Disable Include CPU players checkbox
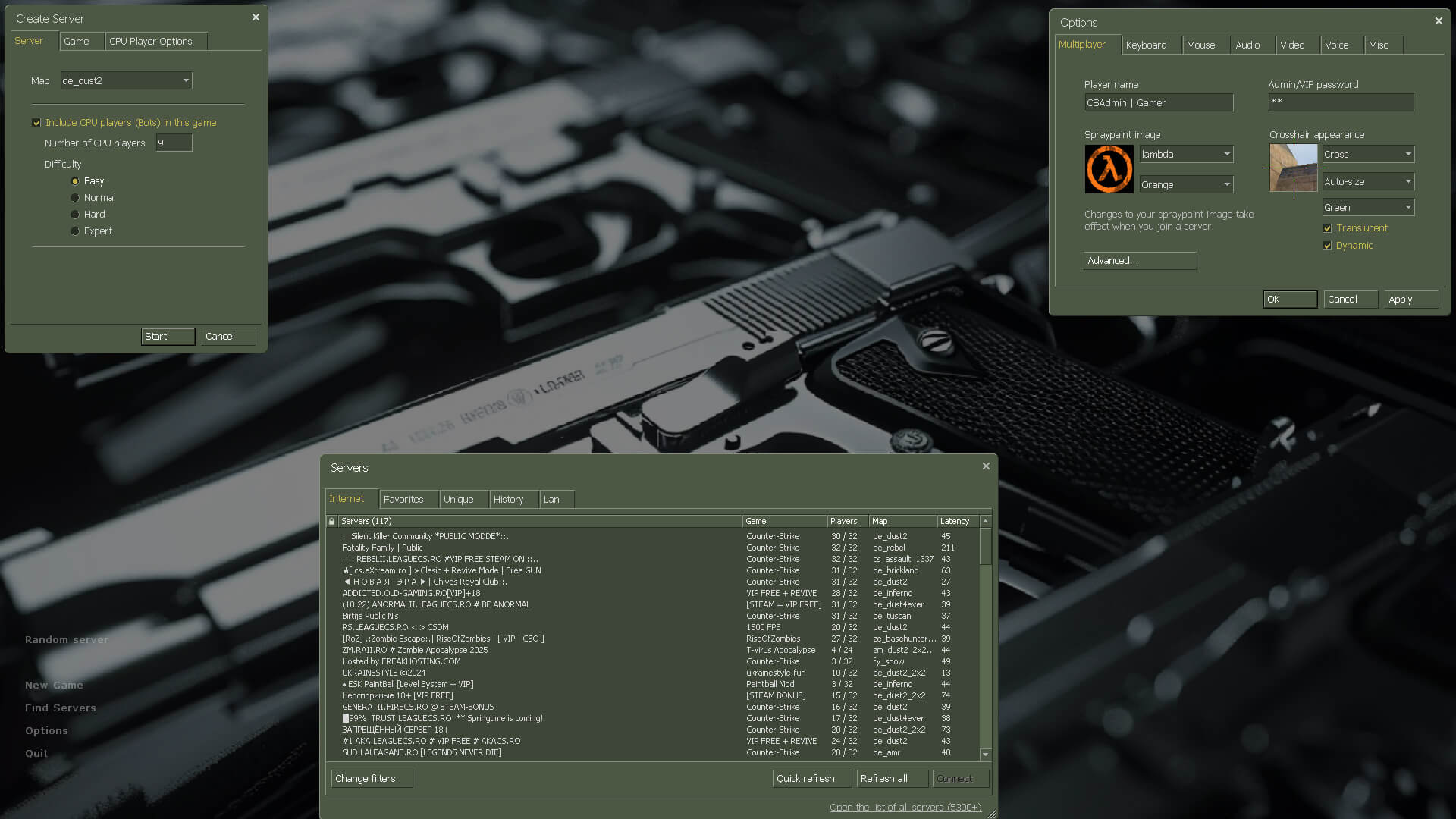1456x819 pixels. click(x=36, y=123)
